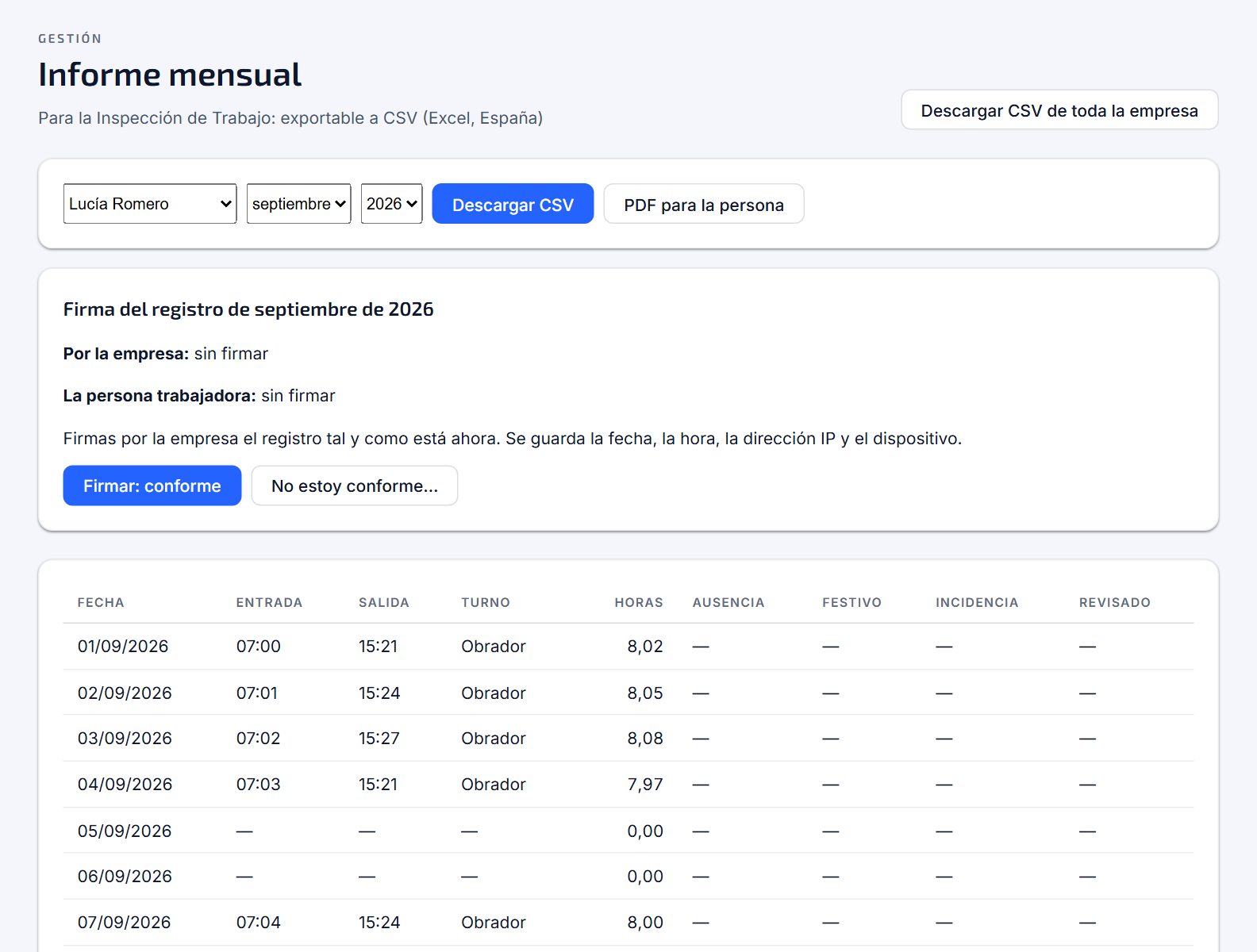
Task: Select the date 03/09/2026 in the table
Action: click(125, 739)
